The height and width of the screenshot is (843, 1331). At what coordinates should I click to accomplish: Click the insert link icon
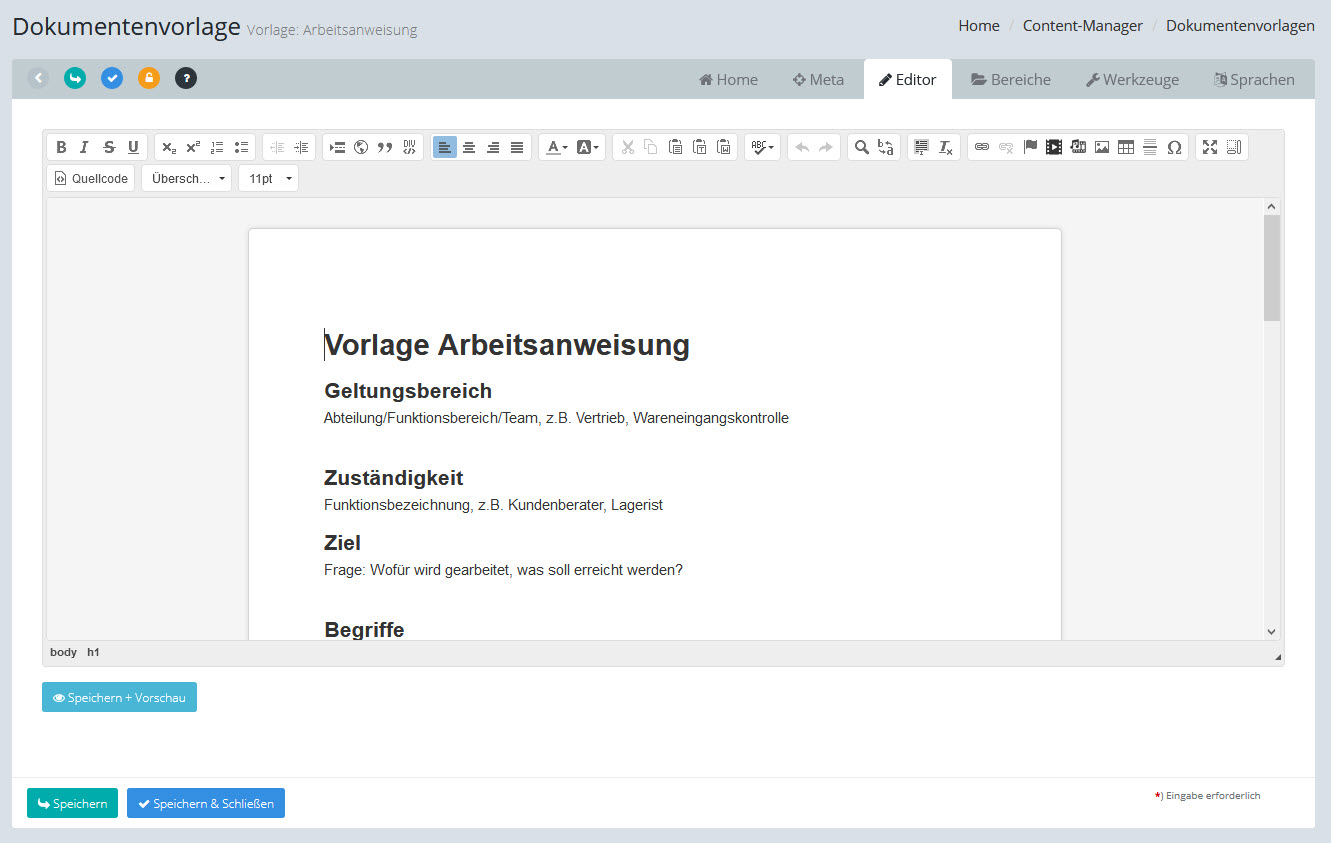click(982, 147)
